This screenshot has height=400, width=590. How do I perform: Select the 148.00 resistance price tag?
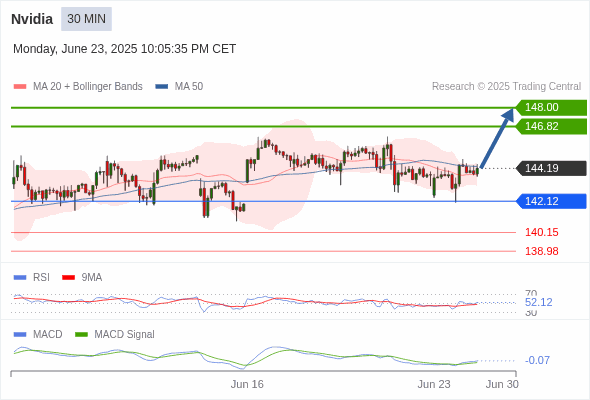click(x=551, y=107)
